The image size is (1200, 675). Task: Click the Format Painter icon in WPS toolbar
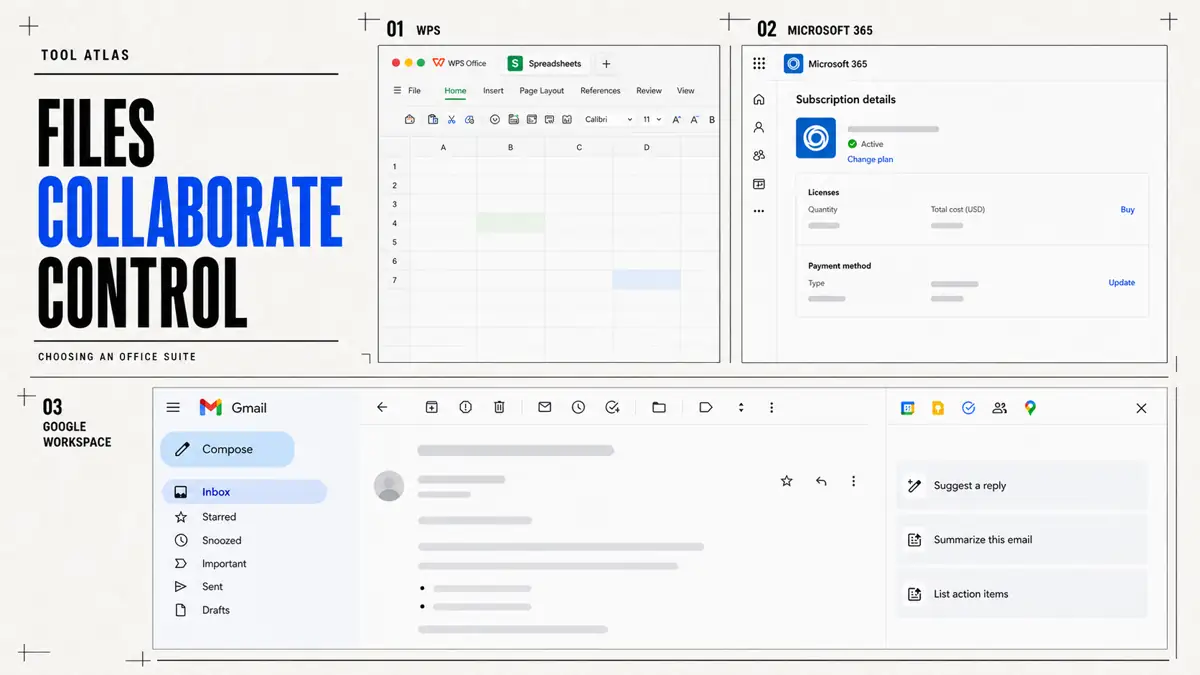[410, 119]
